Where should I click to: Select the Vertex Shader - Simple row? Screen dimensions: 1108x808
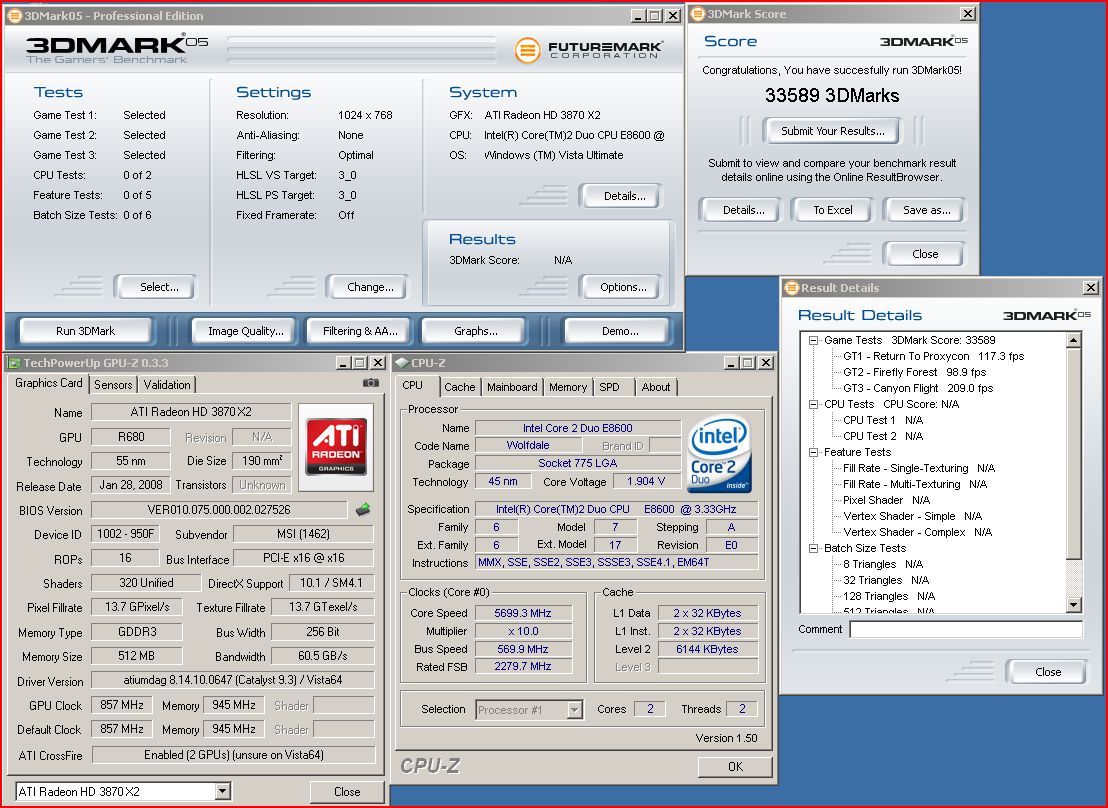click(x=912, y=516)
